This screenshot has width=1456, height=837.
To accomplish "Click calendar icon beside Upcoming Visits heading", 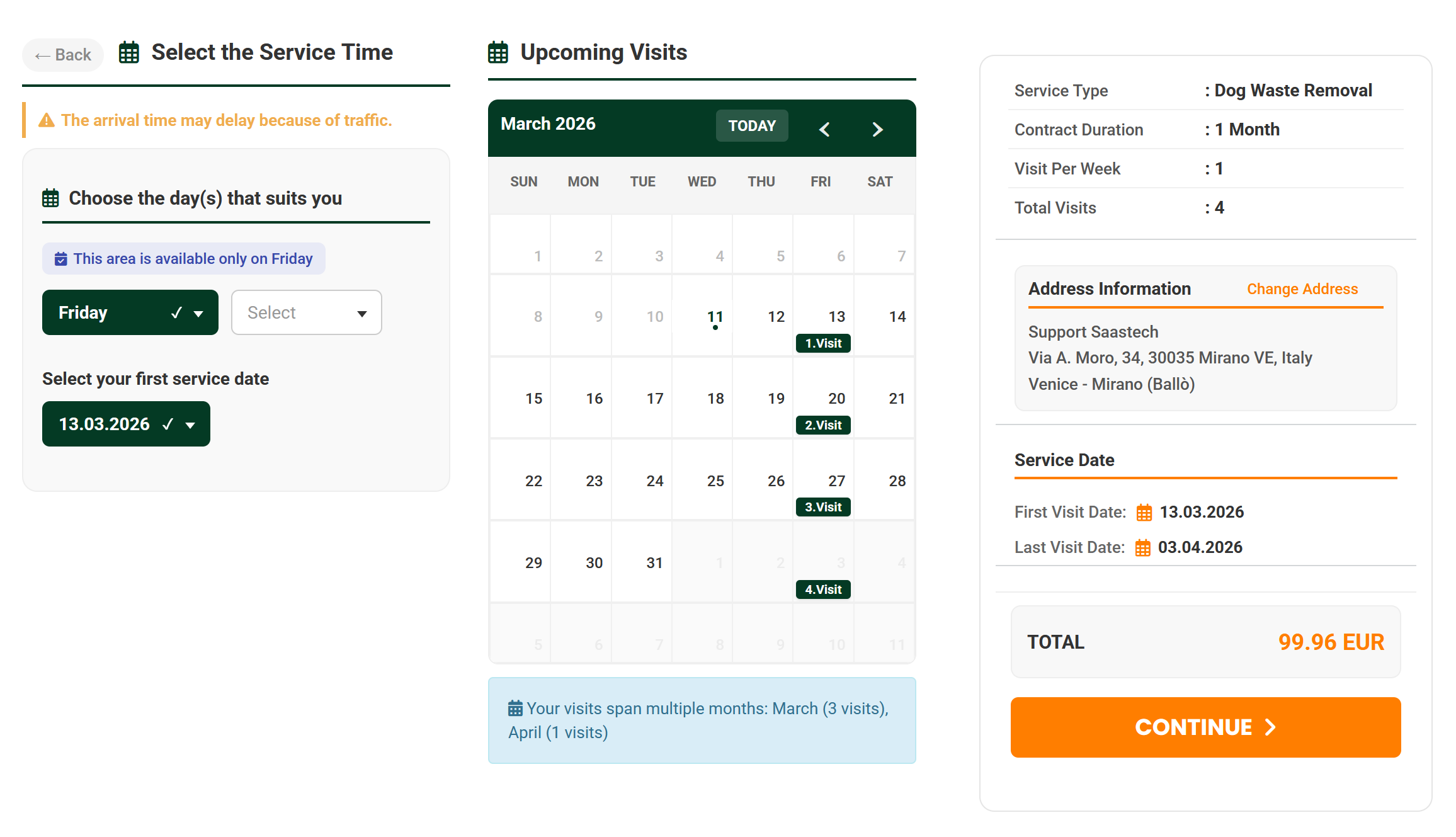I will click(x=498, y=52).
